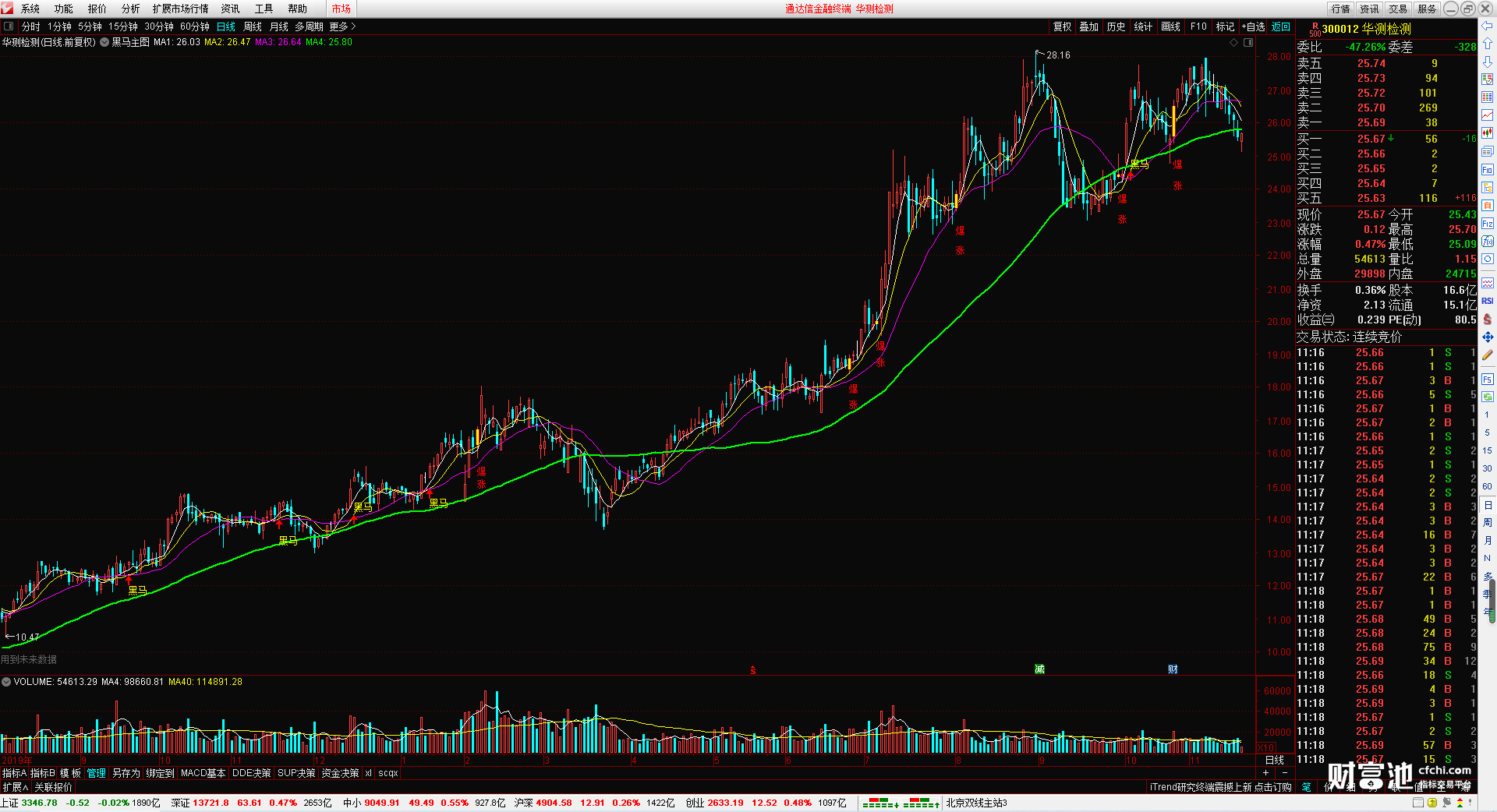1497x812 pixels.
Task: Click the up arrow icon in right sidebar
Action: click(x=1488, y=44)
